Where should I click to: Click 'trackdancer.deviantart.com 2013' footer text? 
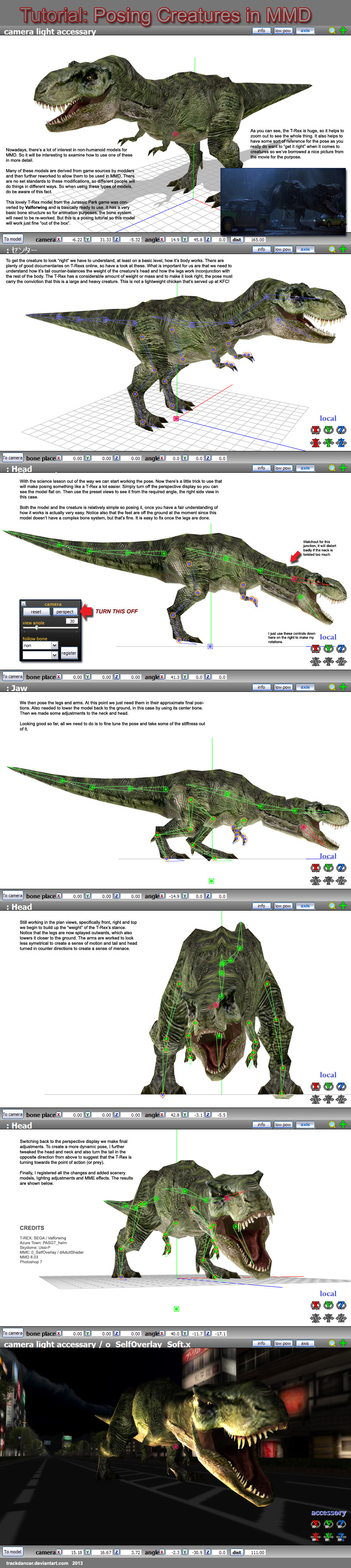coord(44,1563)
